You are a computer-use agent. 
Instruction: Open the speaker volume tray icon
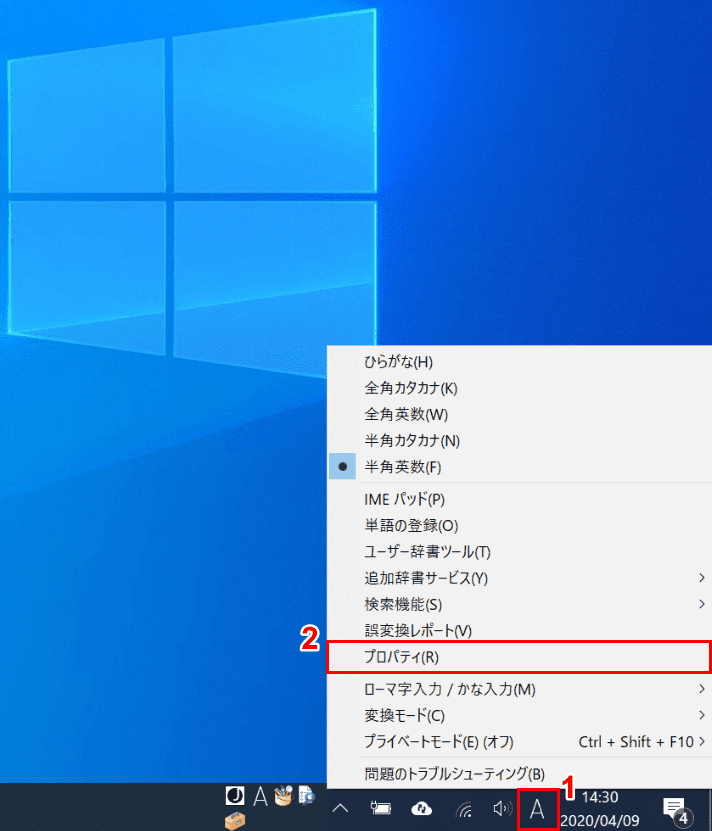pyautogui.click(x=502, y=809)
